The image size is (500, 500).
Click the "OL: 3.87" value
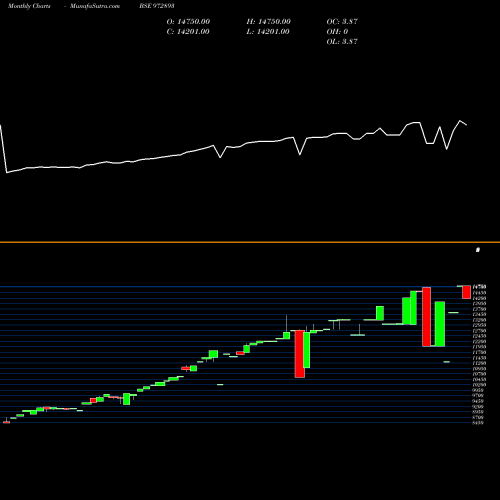tap(342, 41)
